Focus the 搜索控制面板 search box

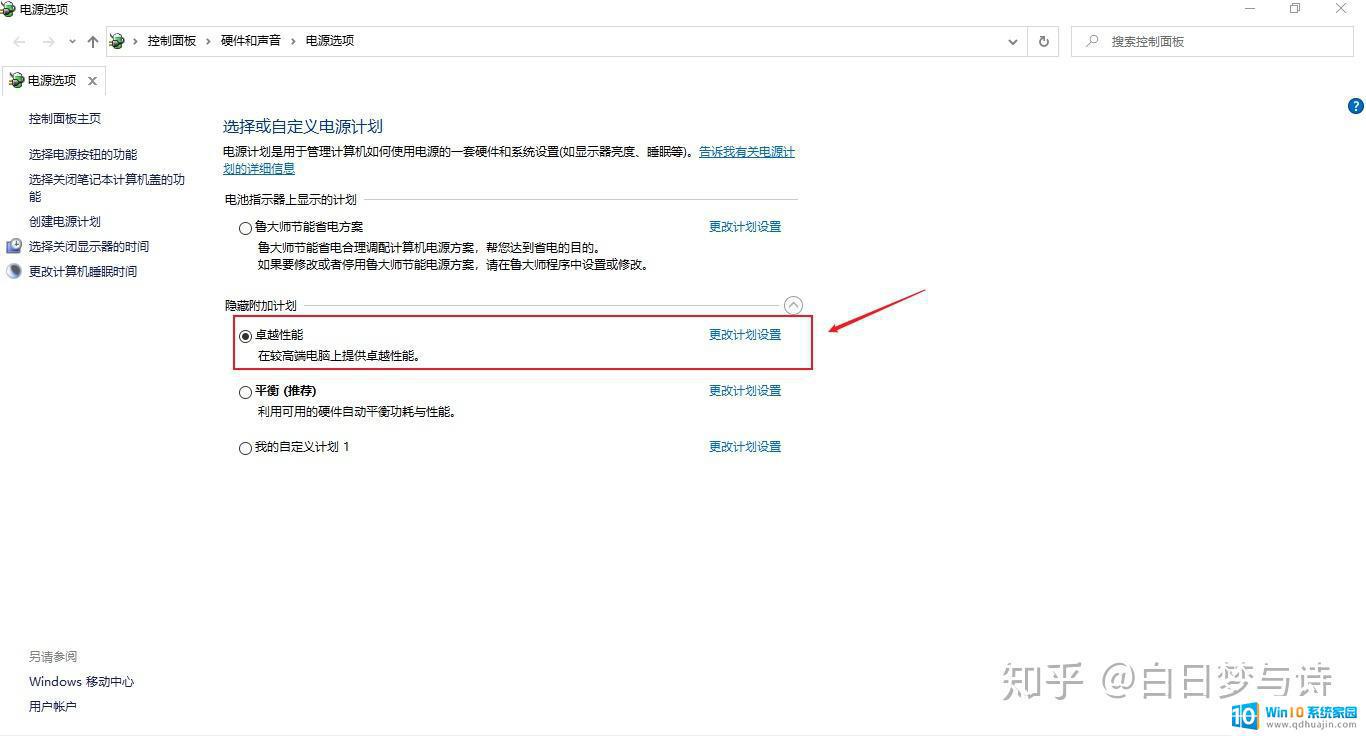1212,41
